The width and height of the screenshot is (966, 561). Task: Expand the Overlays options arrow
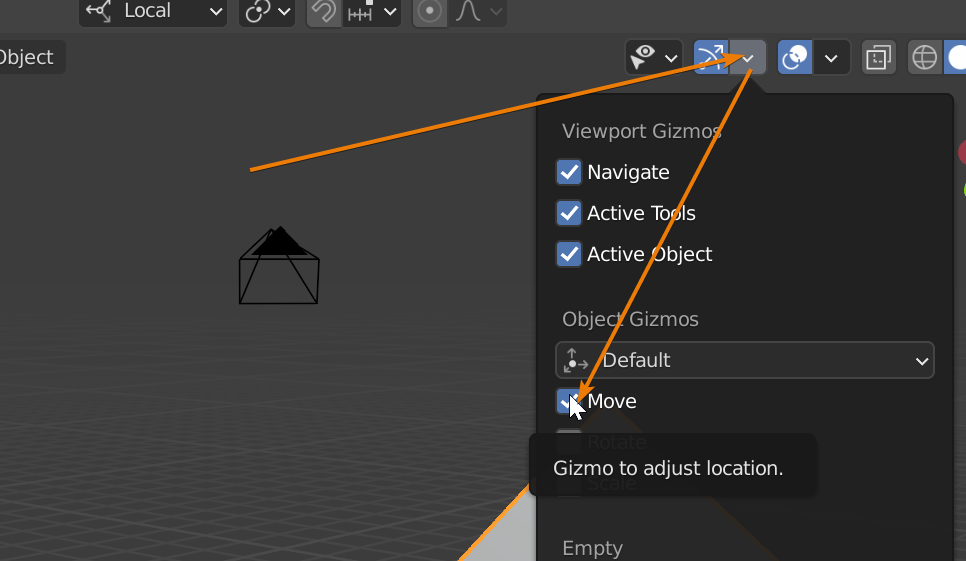click(831, 58)
